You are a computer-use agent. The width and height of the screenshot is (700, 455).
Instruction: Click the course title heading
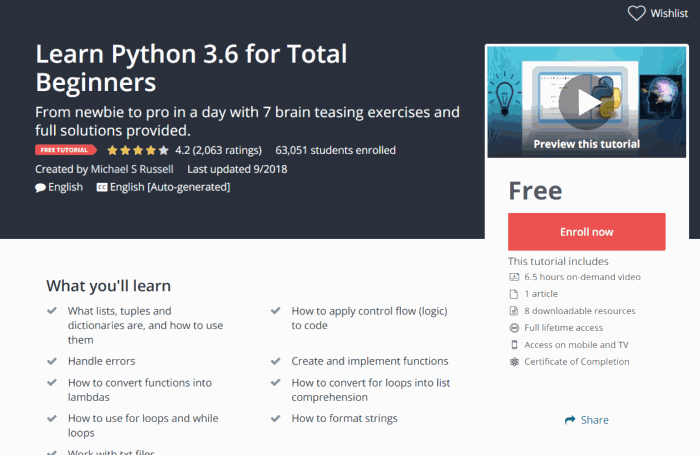pyautogui.click(x=191, y=67)
